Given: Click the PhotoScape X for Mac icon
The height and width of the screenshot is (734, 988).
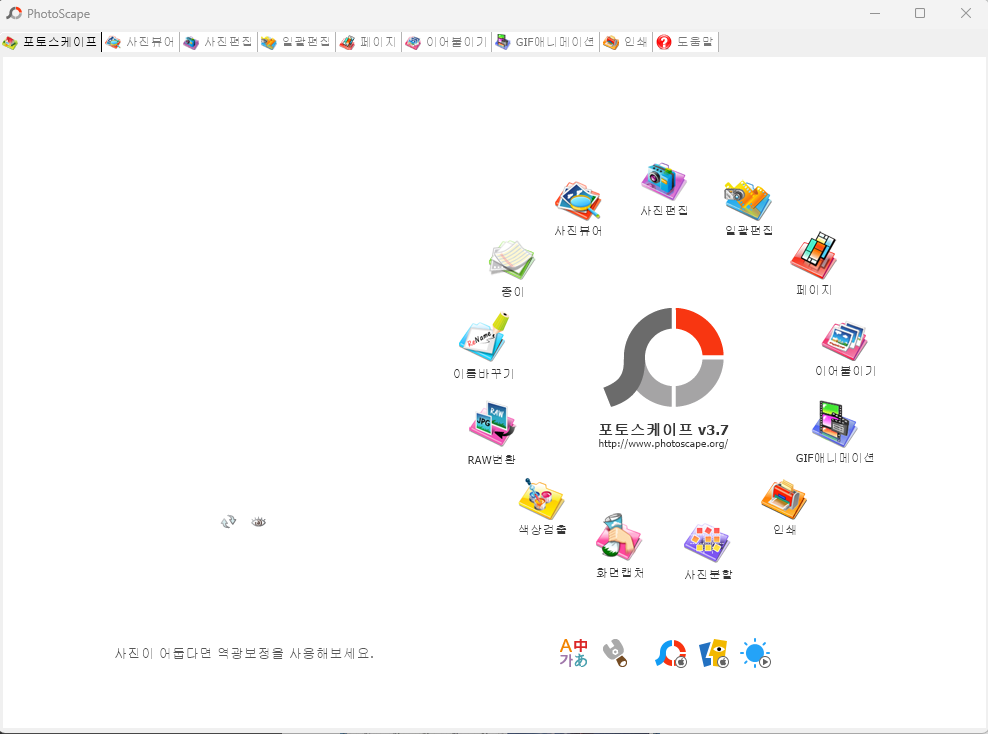Looking at the screenshot, I should [671, 652].
